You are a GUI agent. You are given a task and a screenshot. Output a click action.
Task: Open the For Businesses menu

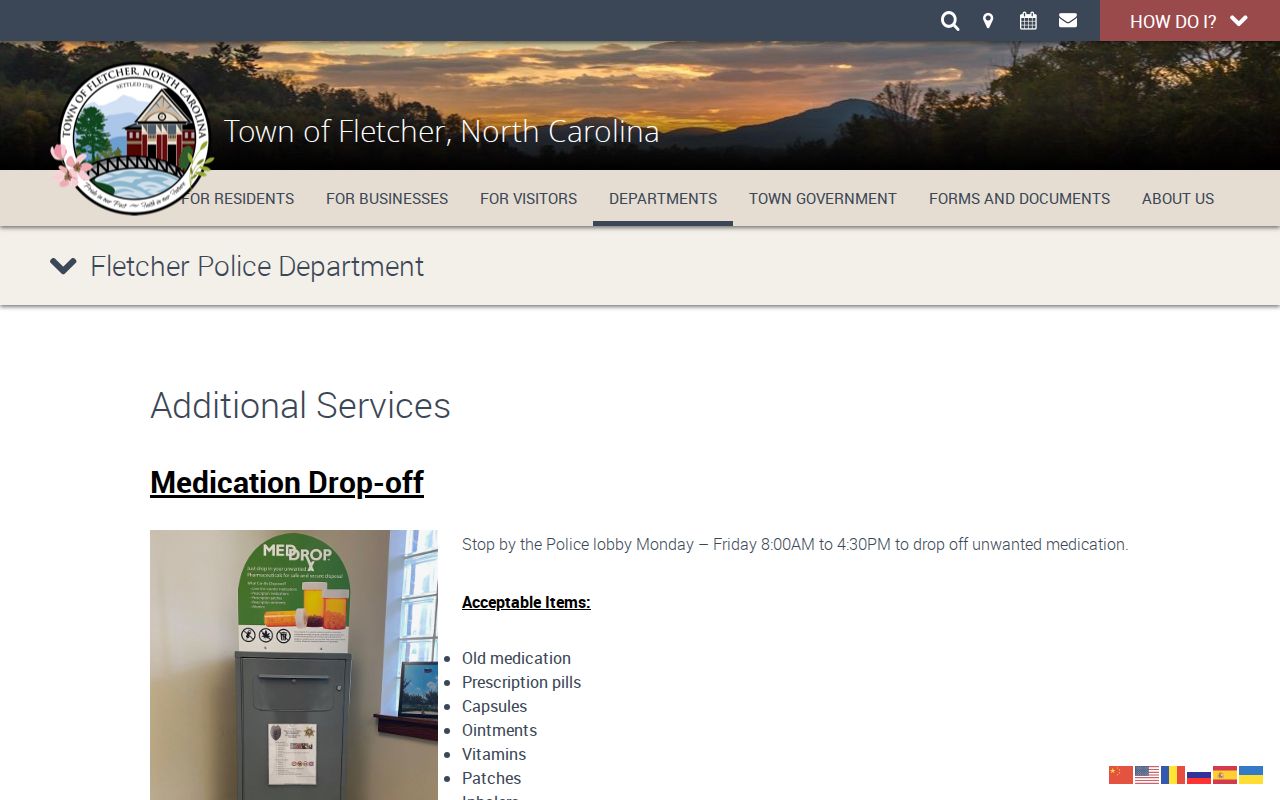(387, 198)
